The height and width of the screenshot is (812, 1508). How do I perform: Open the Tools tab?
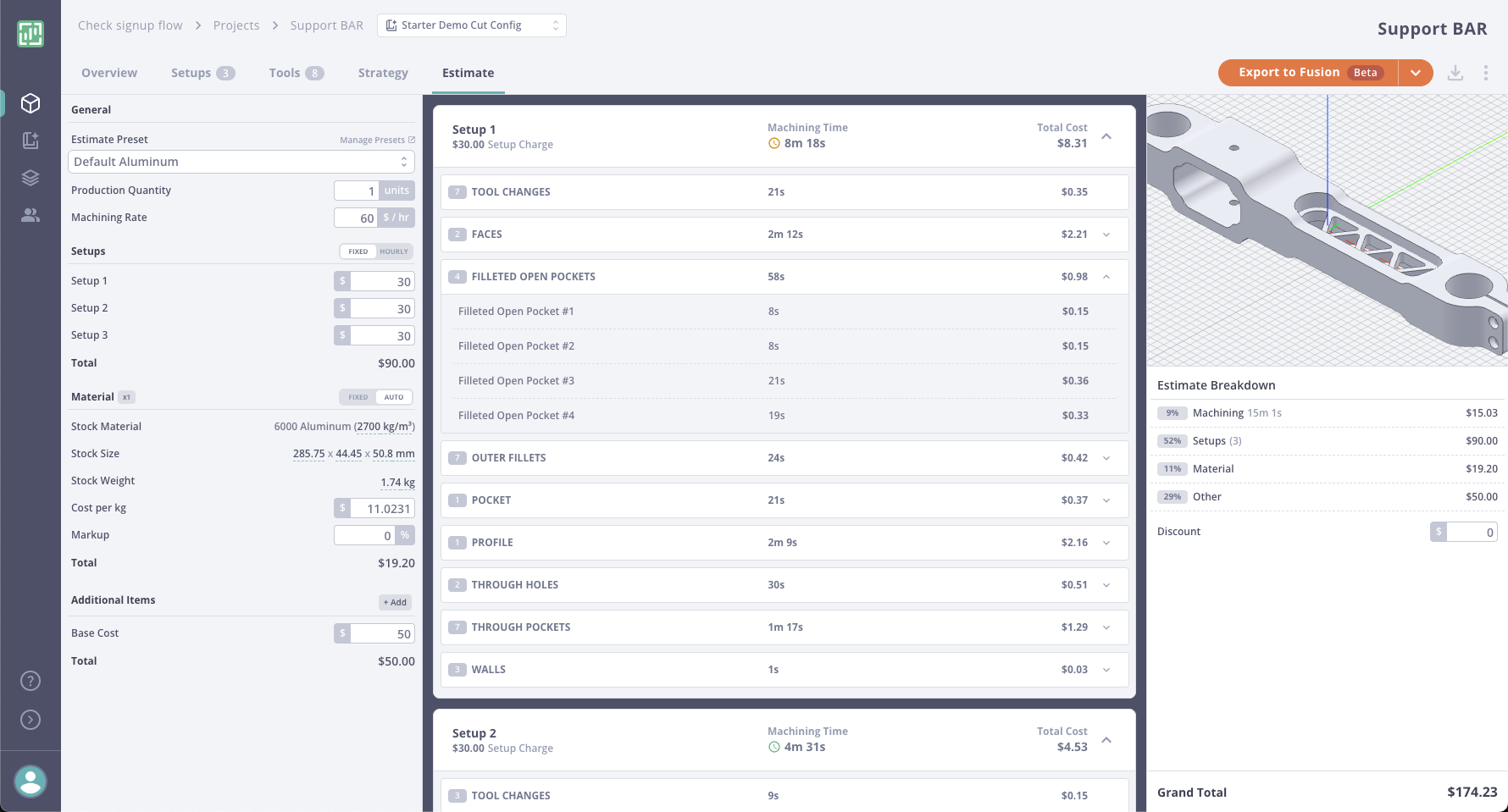coord(286,73)
